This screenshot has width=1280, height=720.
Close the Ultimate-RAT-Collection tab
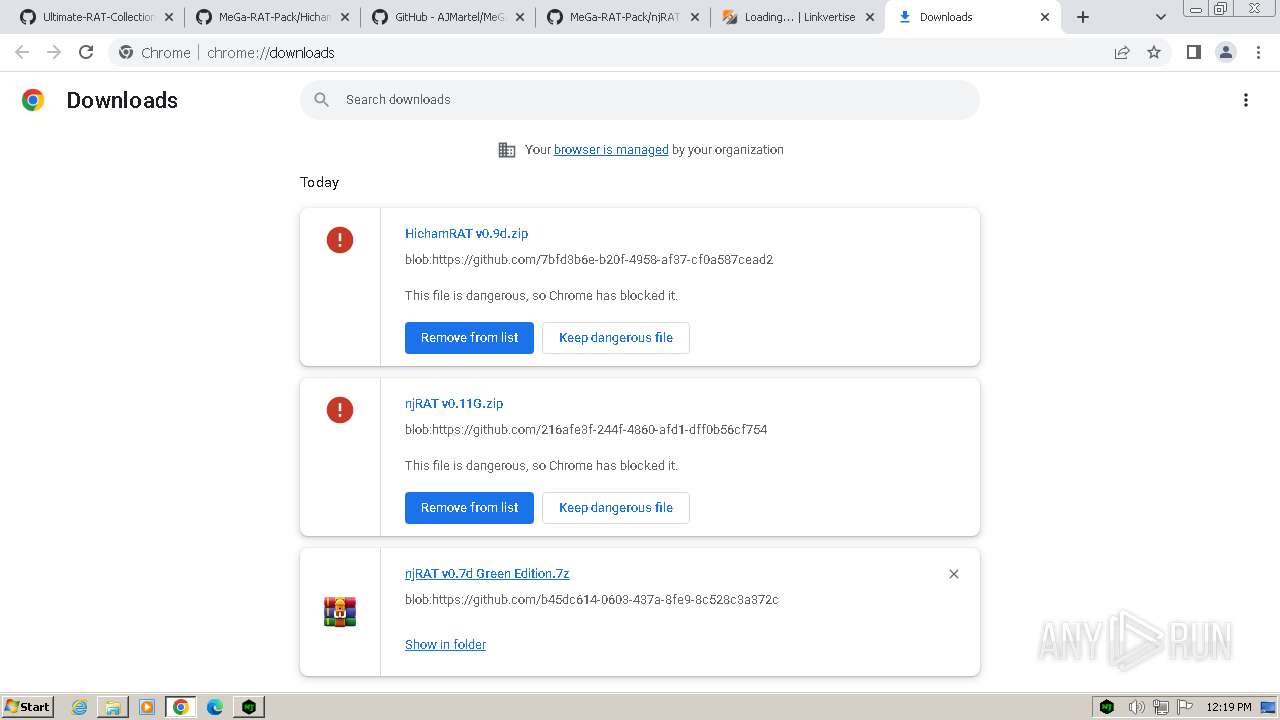pos(168,17)
